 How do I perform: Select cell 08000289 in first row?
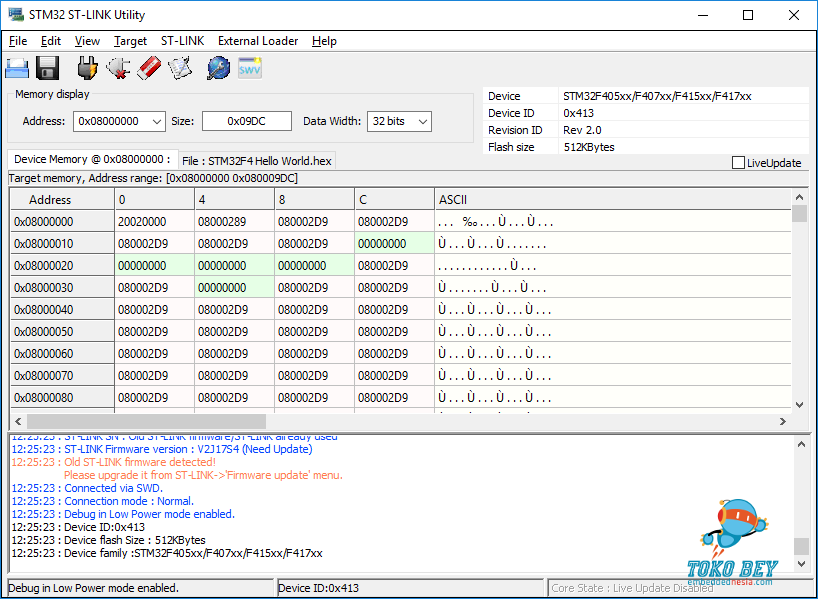click(234, 222)
